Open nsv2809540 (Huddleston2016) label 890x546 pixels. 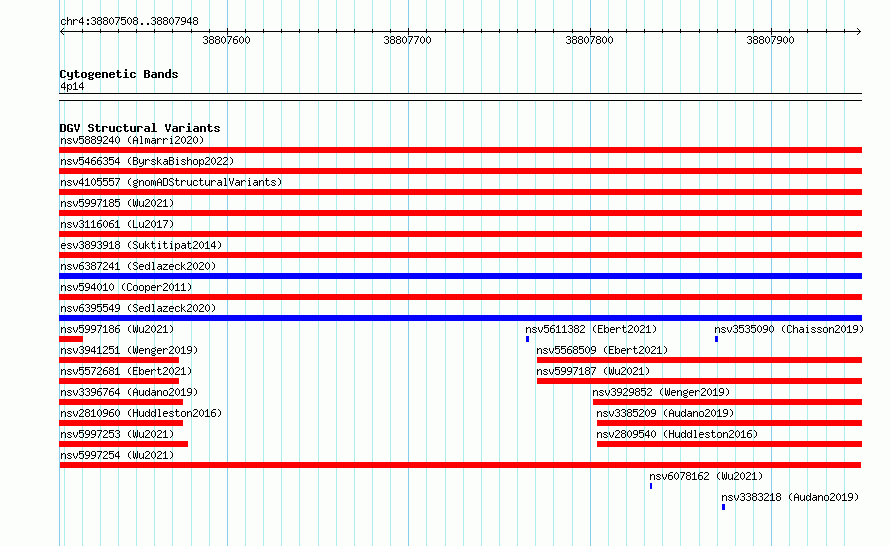[677, 434]
